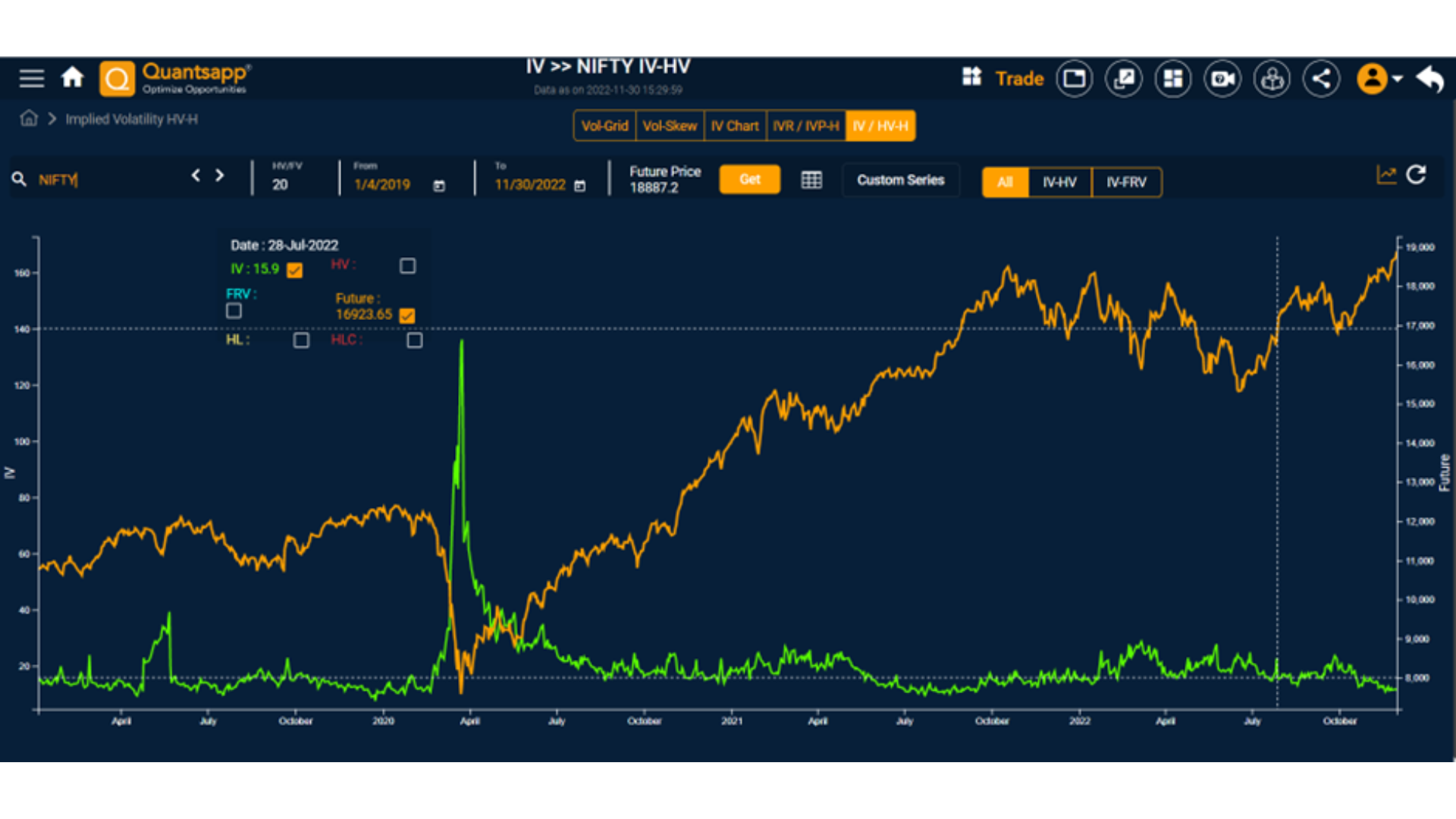Enable the HV series checkbox
Viewport: 1456px width, 819px height.
[407, 265]
